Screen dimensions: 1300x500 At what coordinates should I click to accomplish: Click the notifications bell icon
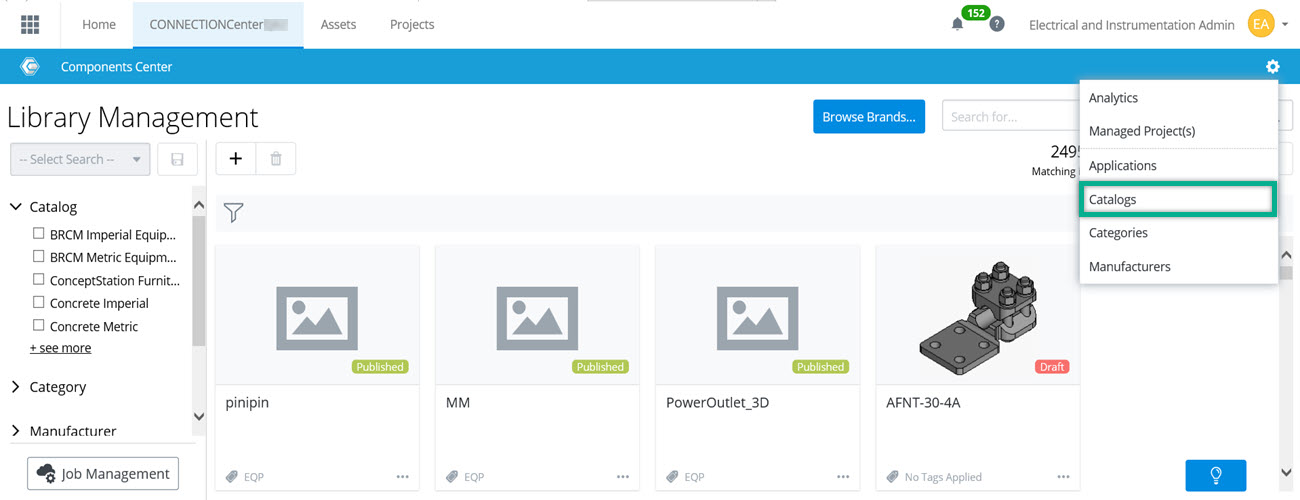click(x=957, y=25)
